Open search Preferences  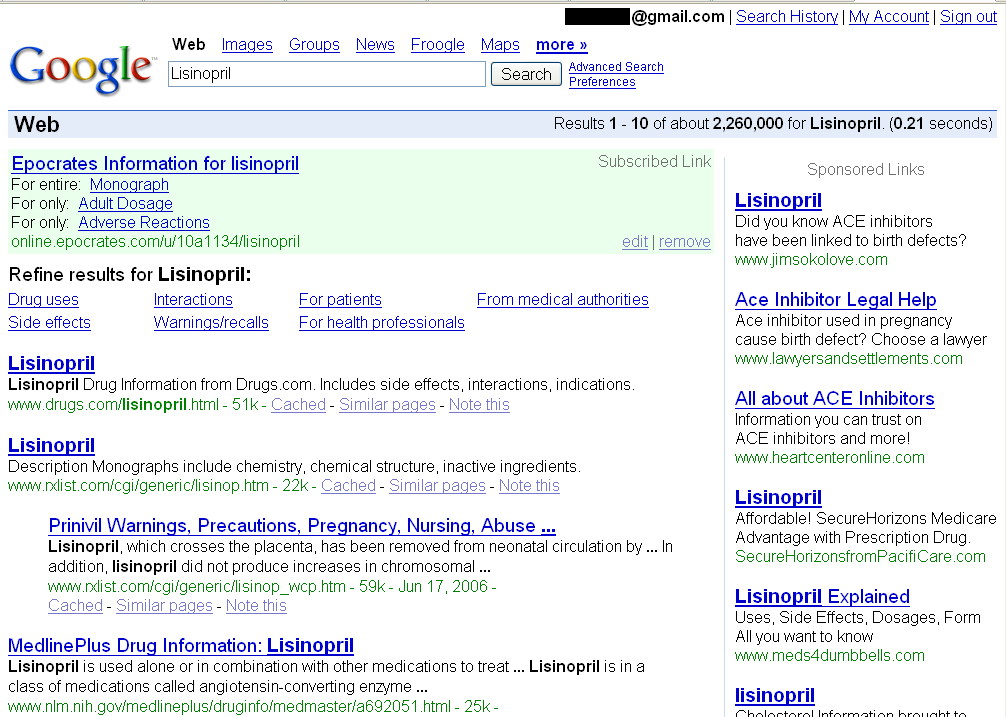coord(602,82)
